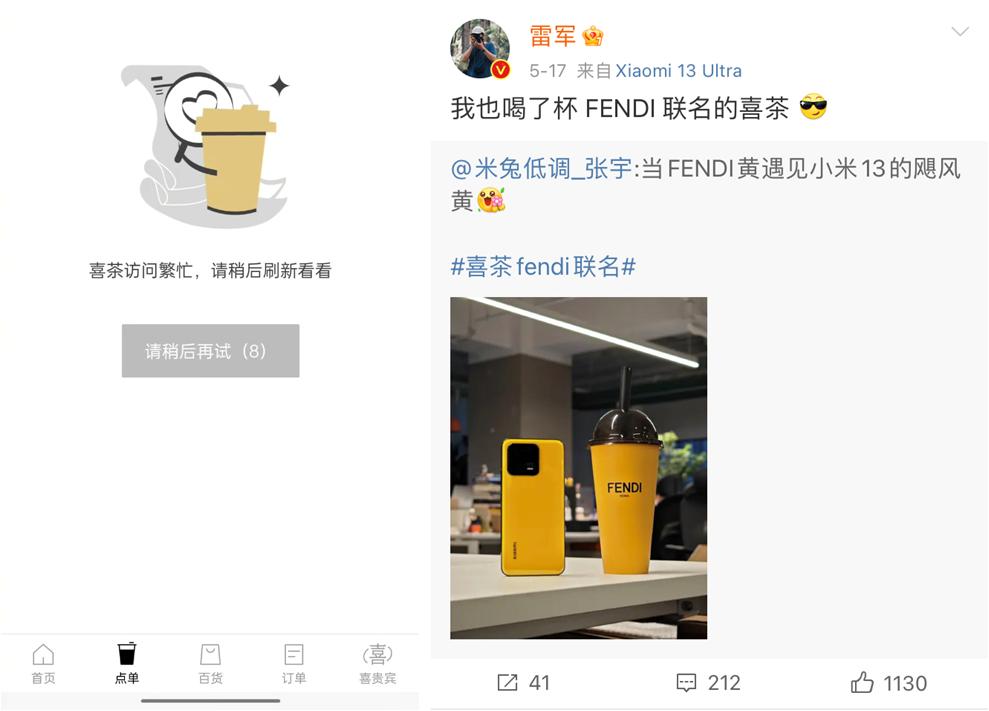Tap the 请稍后再试 retry button
Screen dimensions: 989x711
pyautogui.click(x=210, y=351)
